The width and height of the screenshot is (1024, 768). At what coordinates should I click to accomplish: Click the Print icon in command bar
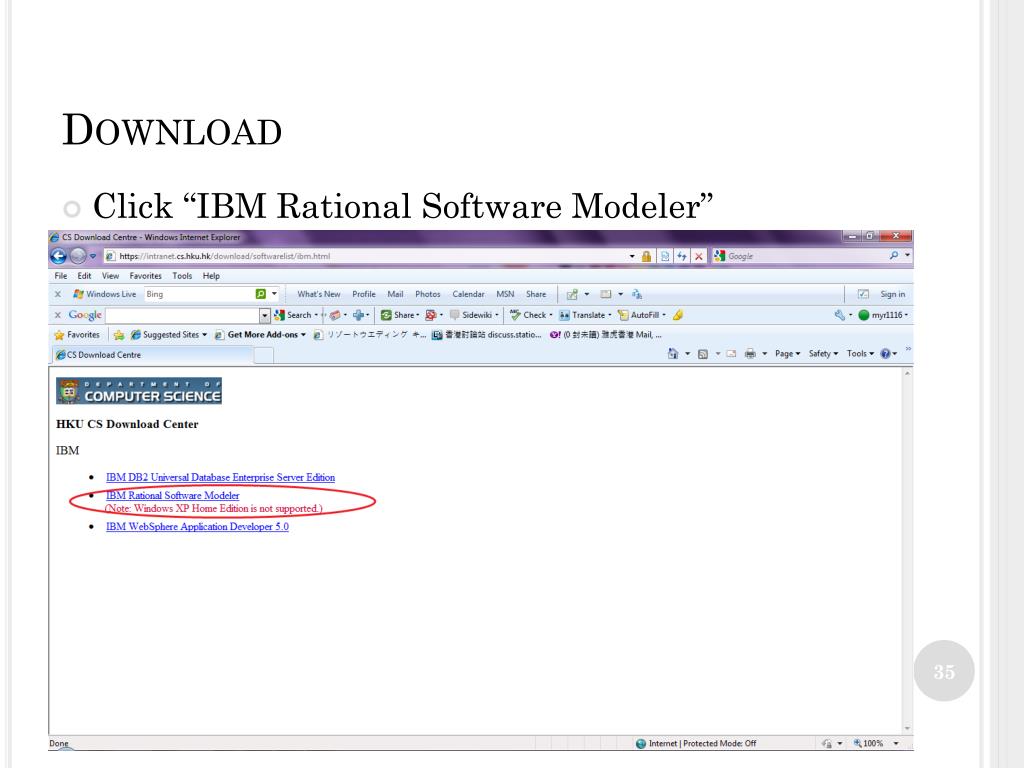point(750,353)
